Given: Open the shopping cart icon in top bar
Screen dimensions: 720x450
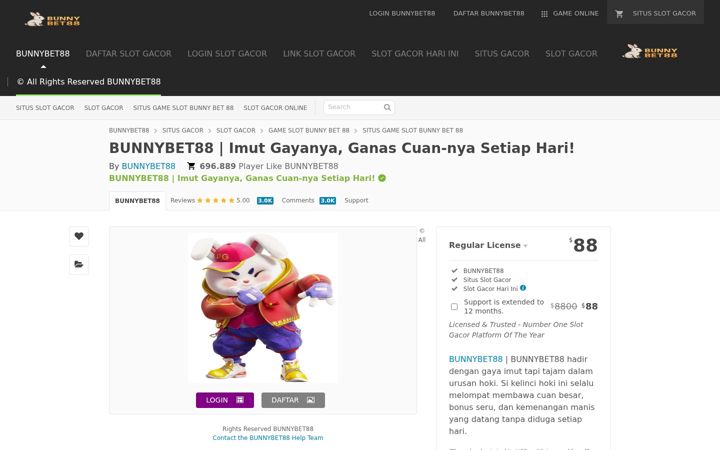Looking at the screenshot, I should pos(619,14).
